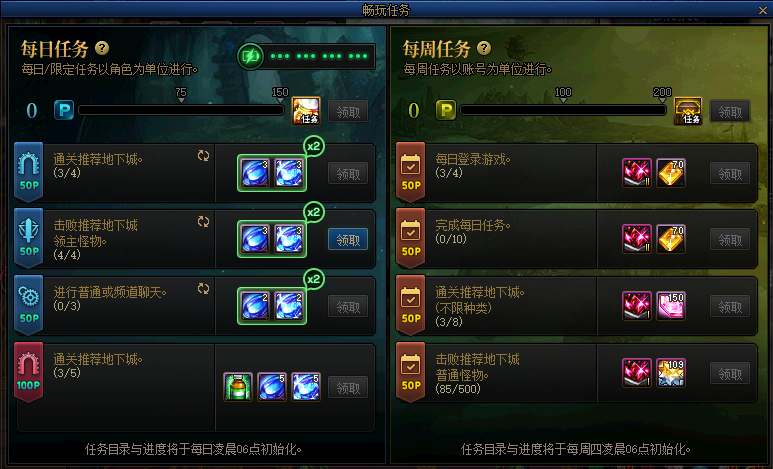Screen dimensions: 773x469
Task: Claim reward for 击败推荐地下城领主怪物 (4/4)
Action: (x=348, y=240)
